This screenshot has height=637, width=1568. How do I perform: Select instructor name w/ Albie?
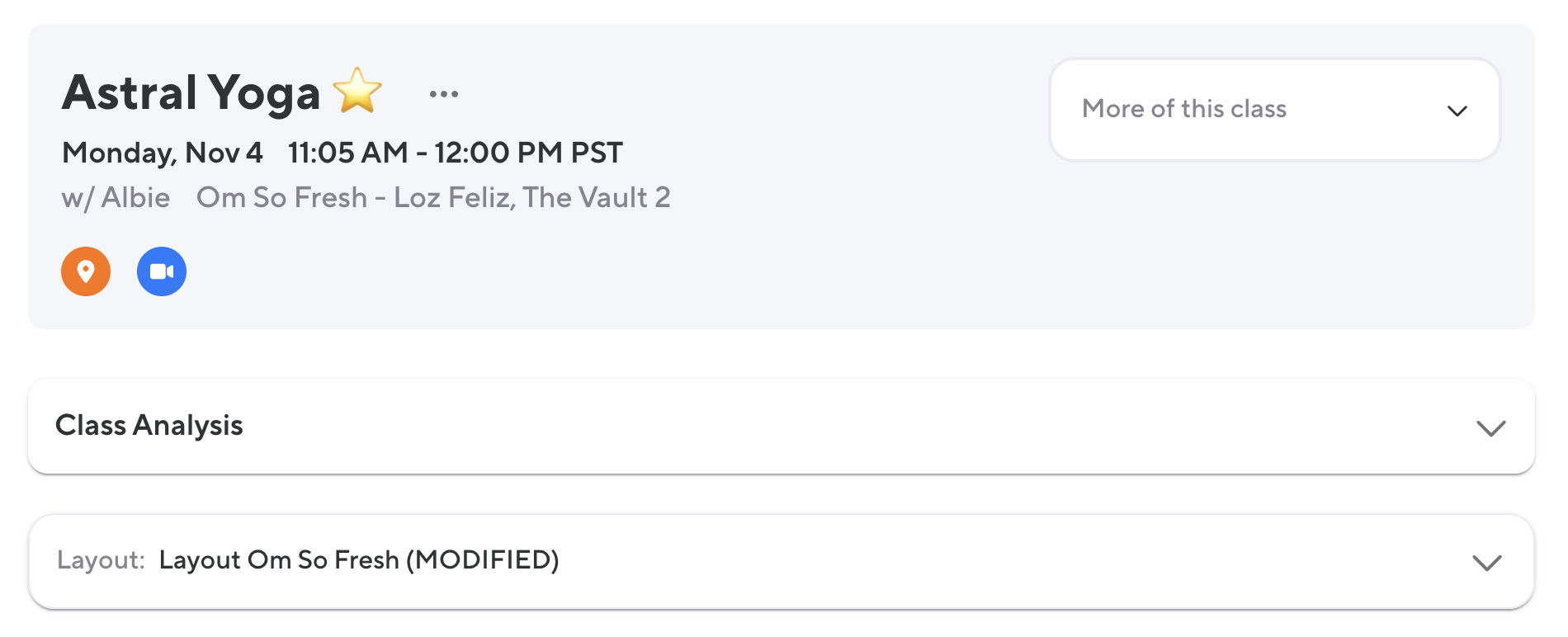click(116, 198)
